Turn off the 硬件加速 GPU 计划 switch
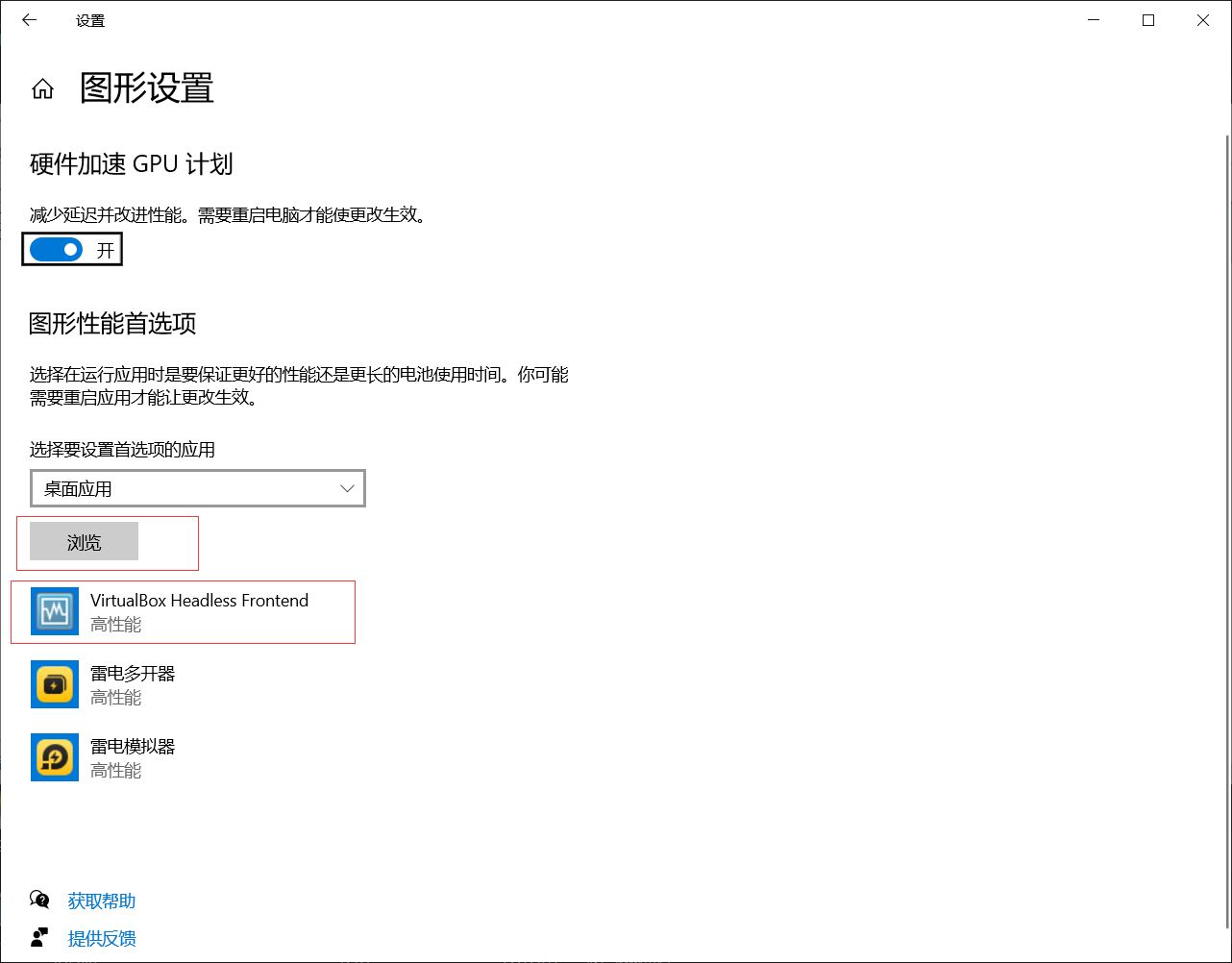The width and height of the screenshot is (1232, 963). pyautogui.click(x=57, y=250)
